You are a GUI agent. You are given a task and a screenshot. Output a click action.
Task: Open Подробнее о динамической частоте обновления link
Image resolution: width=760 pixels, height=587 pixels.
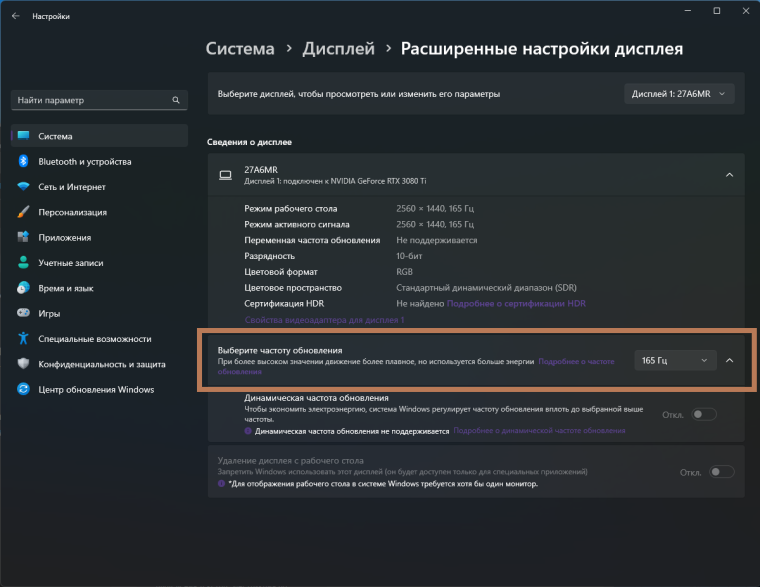(x=539, y=430)
